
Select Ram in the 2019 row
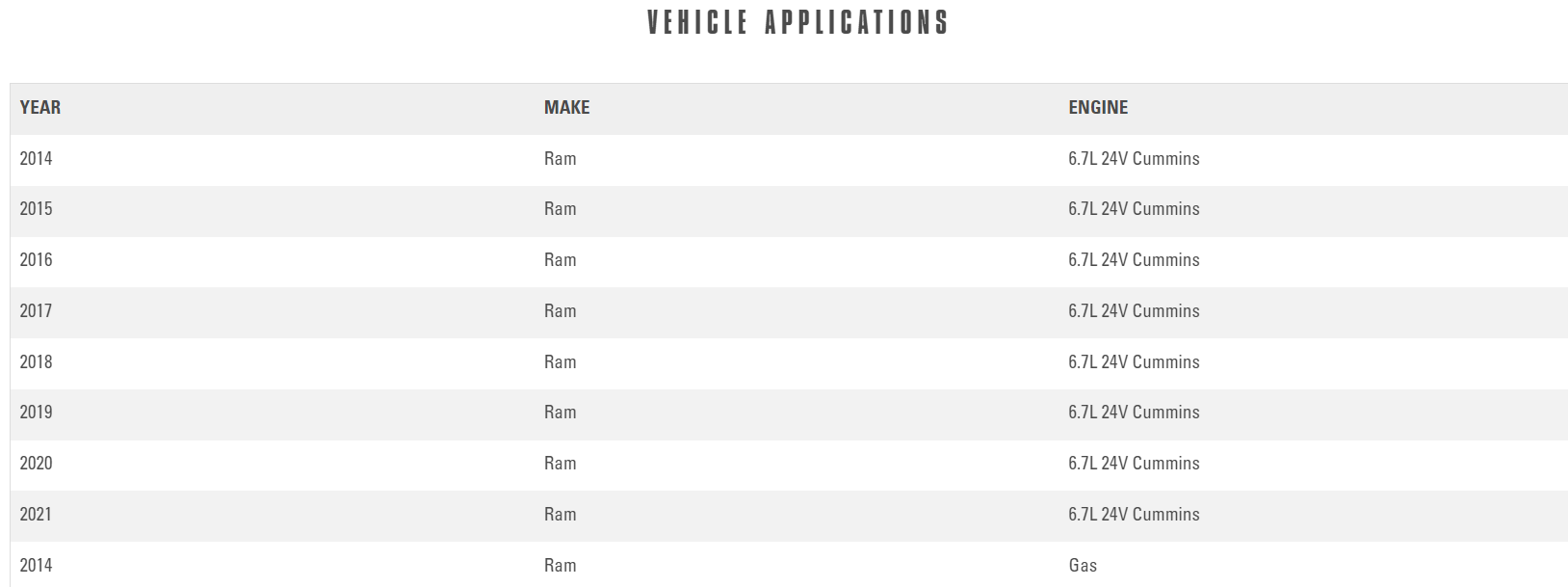pyautogui.click(x=561, y=413)
